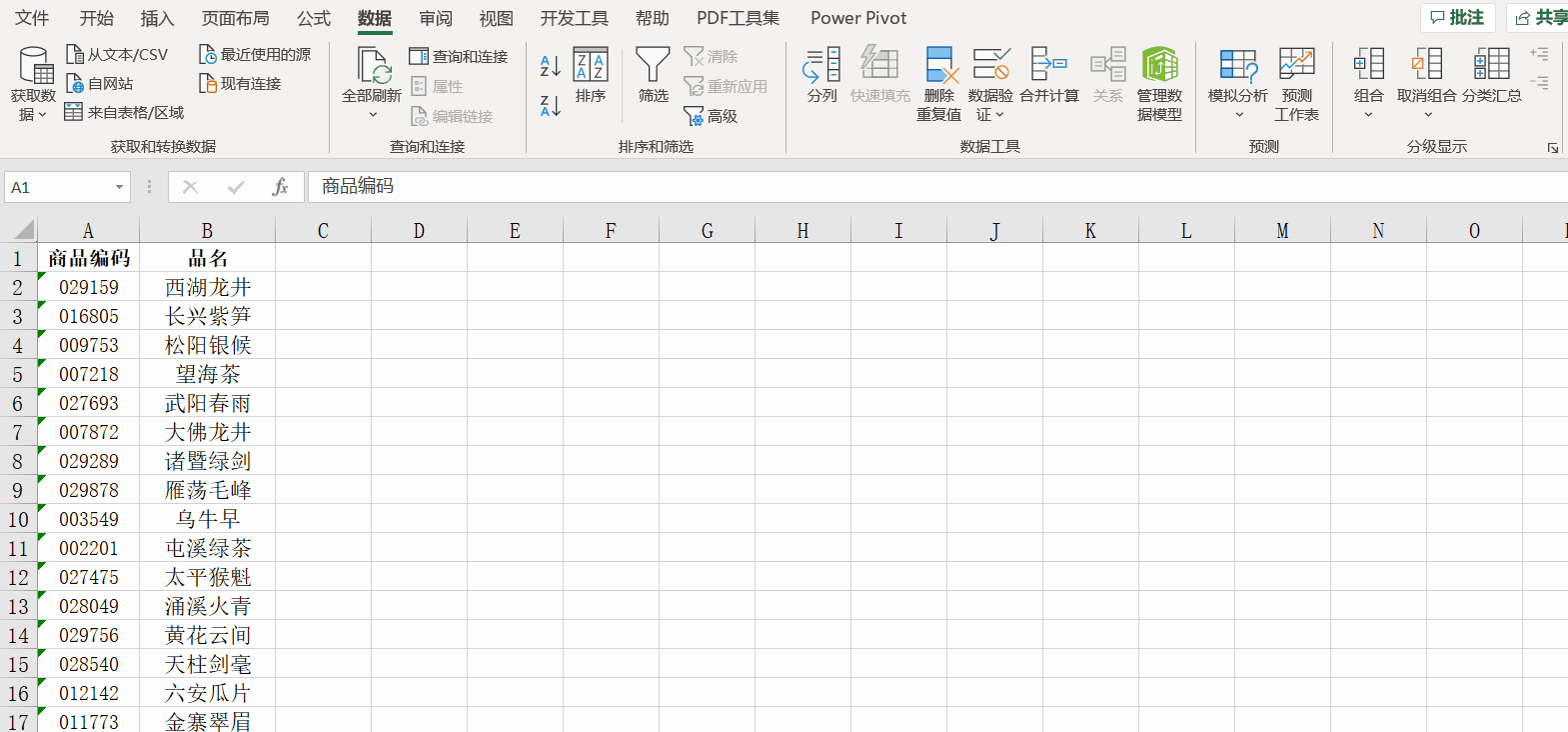Image resolution: width=1568 pixels, height=732 pixels.
Task: Open the Power Pivot tab
Action: pos(857,18)
